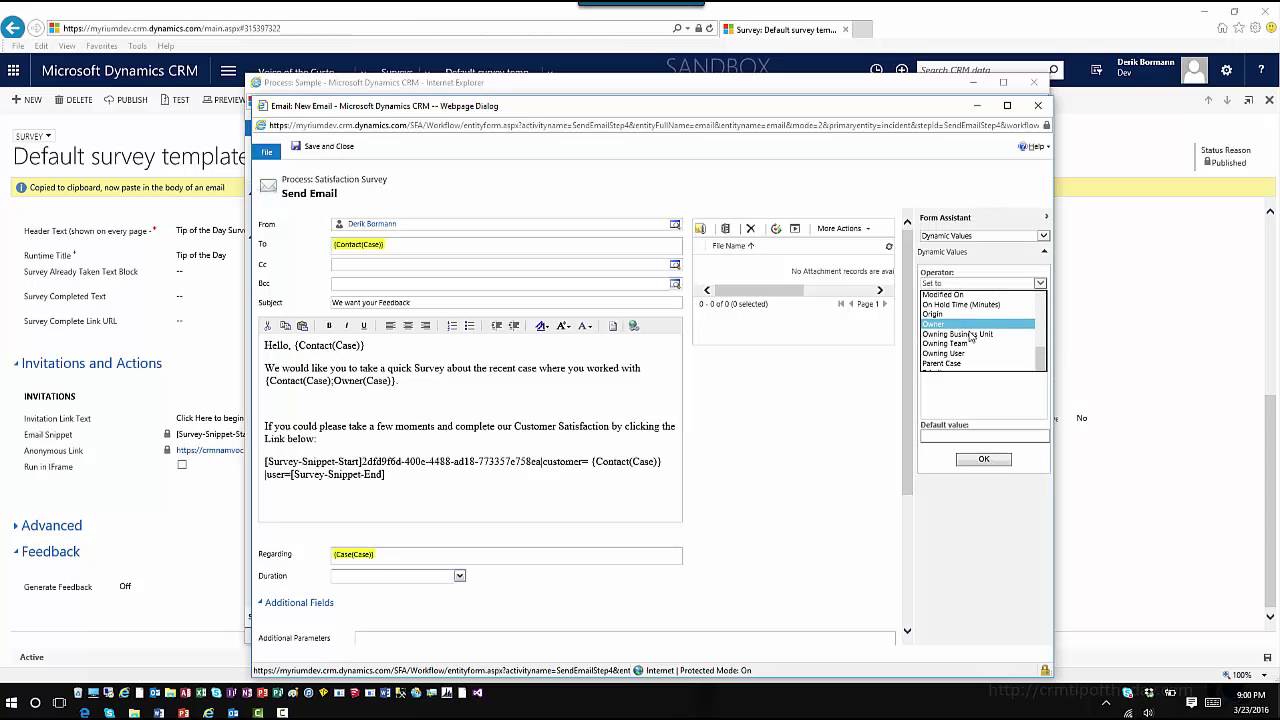Toggle underline formatting in email body
1280x720 pixels.
[364, 326]
